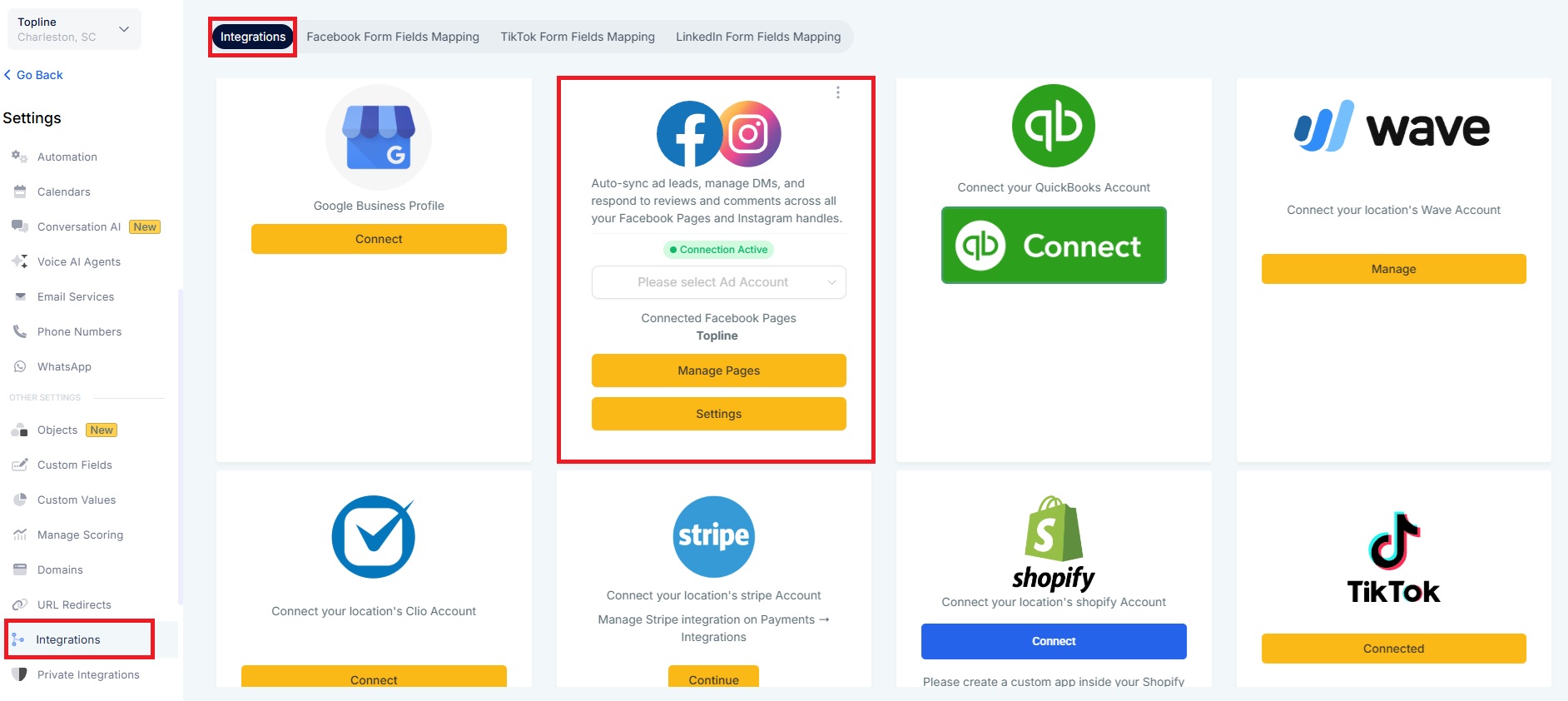Image resolution: width=1568 pixels, height=701 pixels.
Task: Open the Topline location switcher dropdown
Action: point(74,29)
